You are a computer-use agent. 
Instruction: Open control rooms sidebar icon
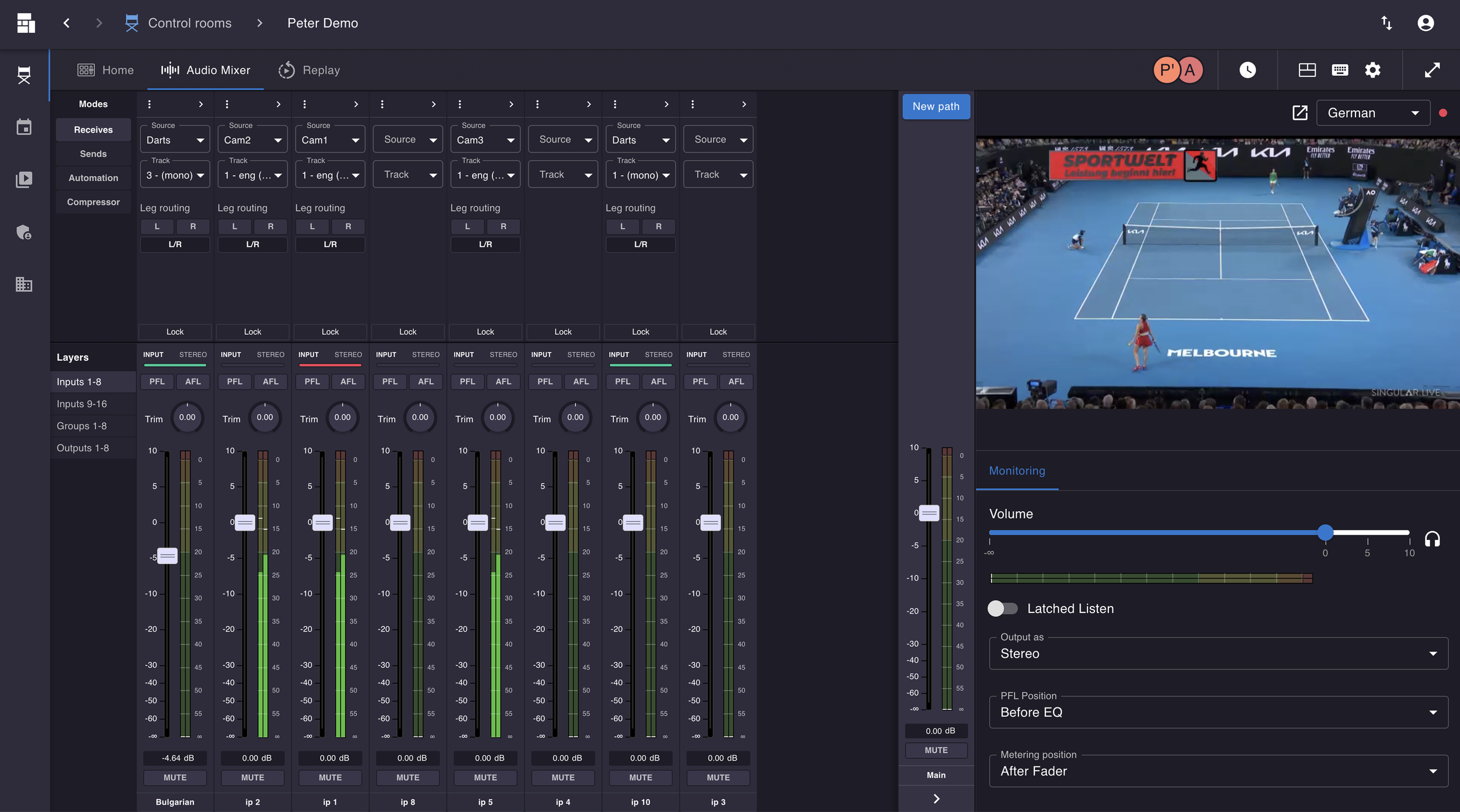click(24, 75)
